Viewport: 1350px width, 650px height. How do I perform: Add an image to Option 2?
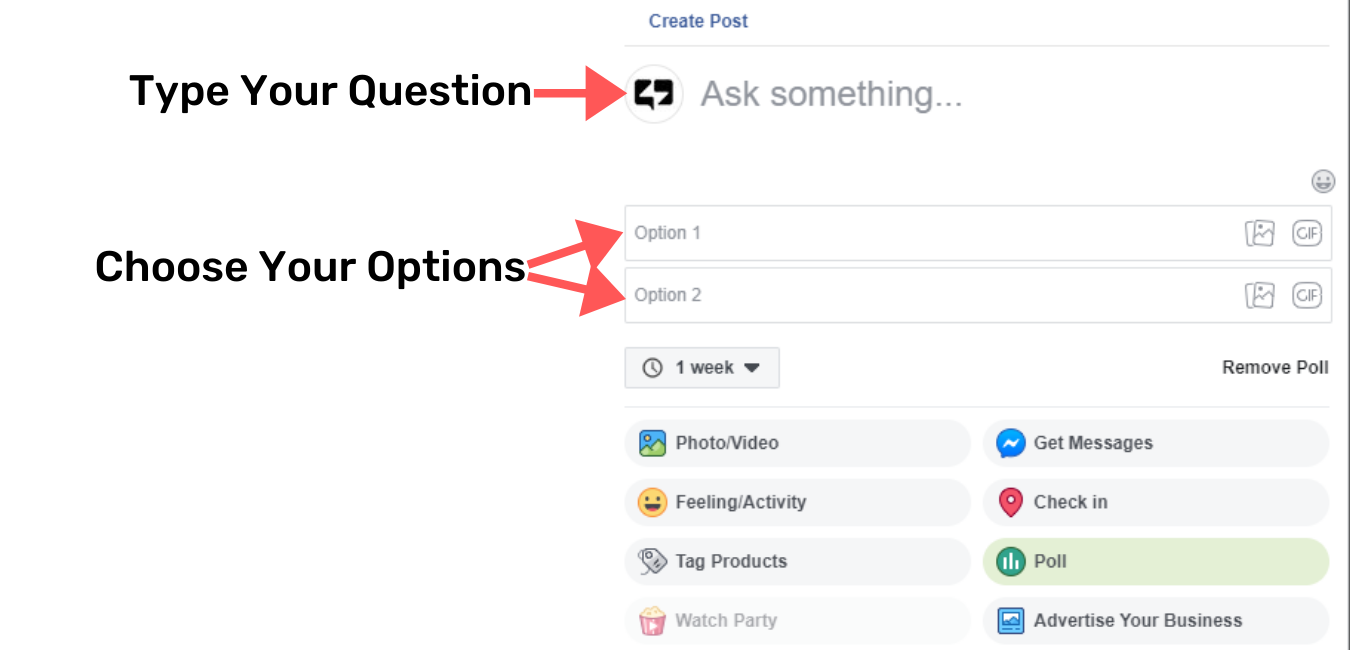(1260, 294)
